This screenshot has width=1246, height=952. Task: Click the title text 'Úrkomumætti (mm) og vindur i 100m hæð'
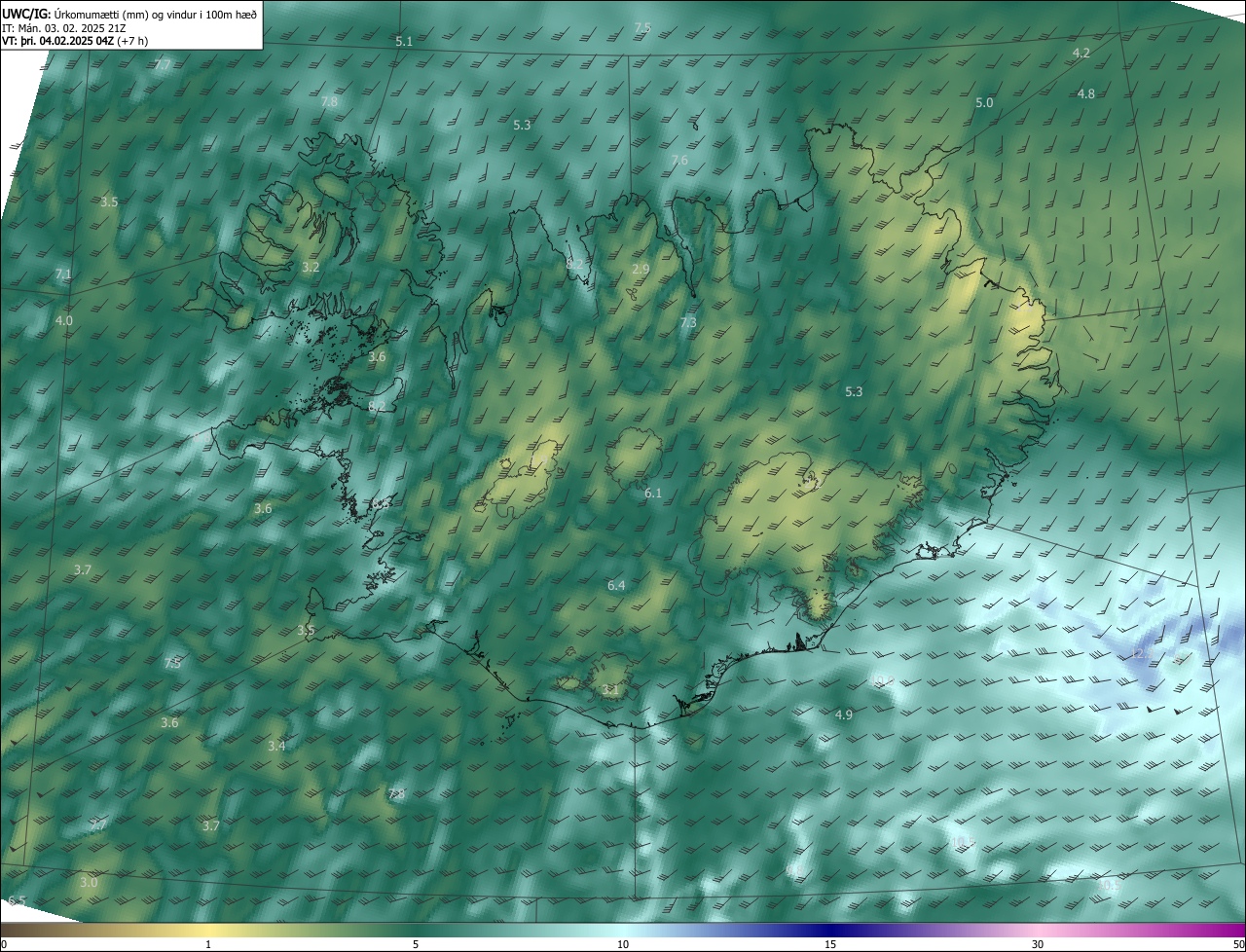[156, 14]
